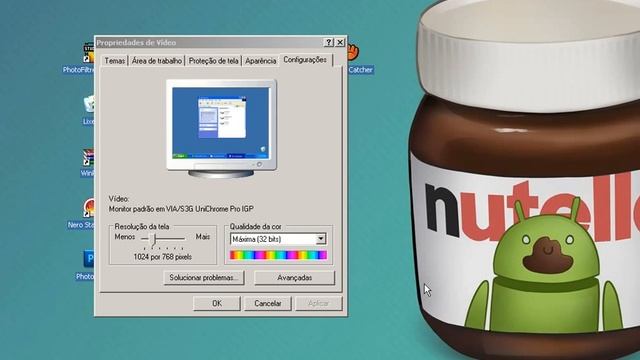Open the Qualidade da cor dropdown

pyautogui.click(x=278, y=239)
